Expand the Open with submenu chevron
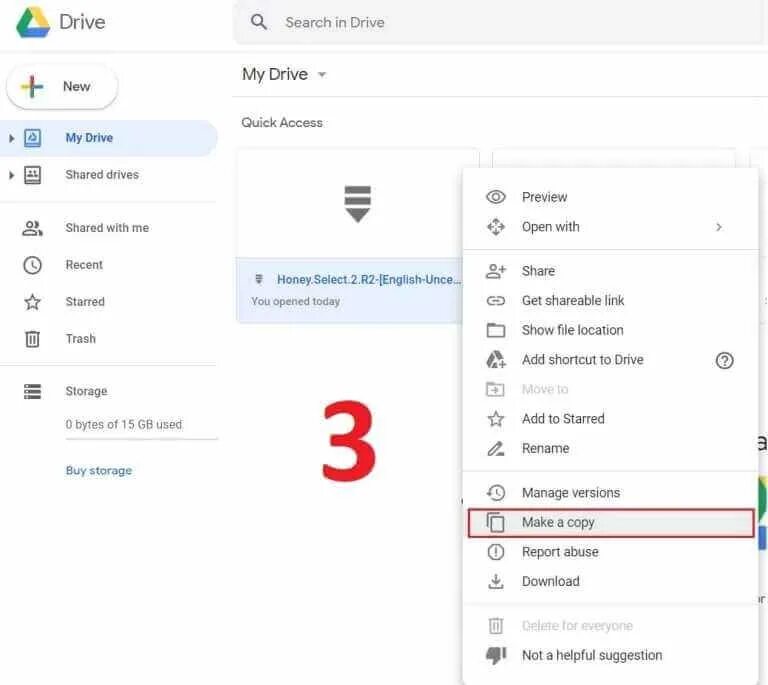 [x=719, y=227]
